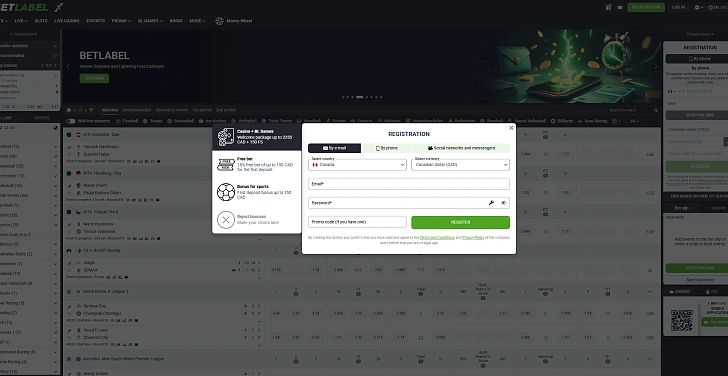This screenshot has width=728, height=376.
Task: Choose the Free bet ticket icon
Action: 226,164
